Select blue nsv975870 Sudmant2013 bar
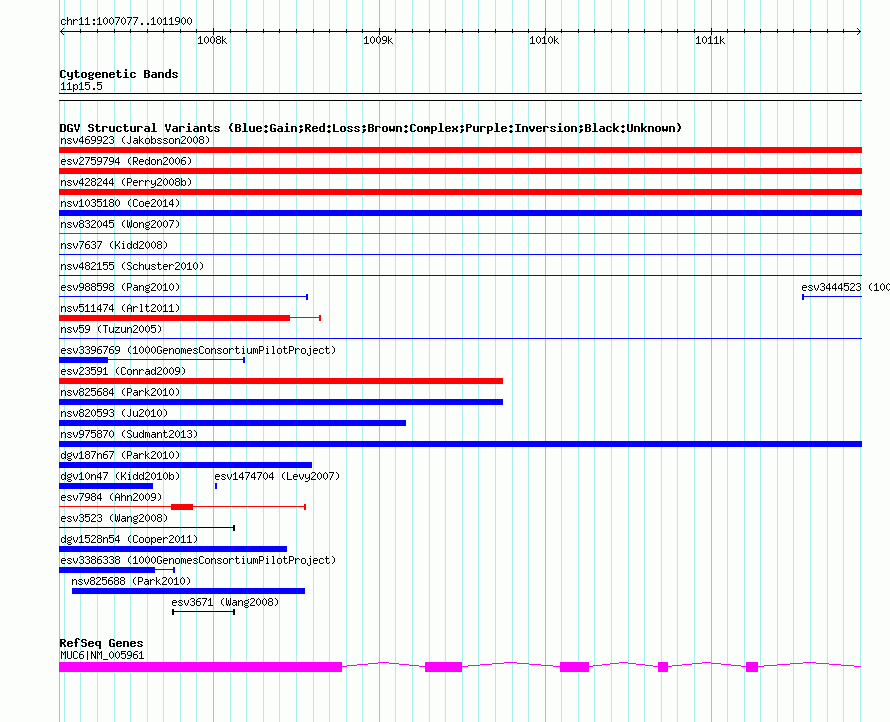Screen dimensions: 890x722 tap(460, 444)
